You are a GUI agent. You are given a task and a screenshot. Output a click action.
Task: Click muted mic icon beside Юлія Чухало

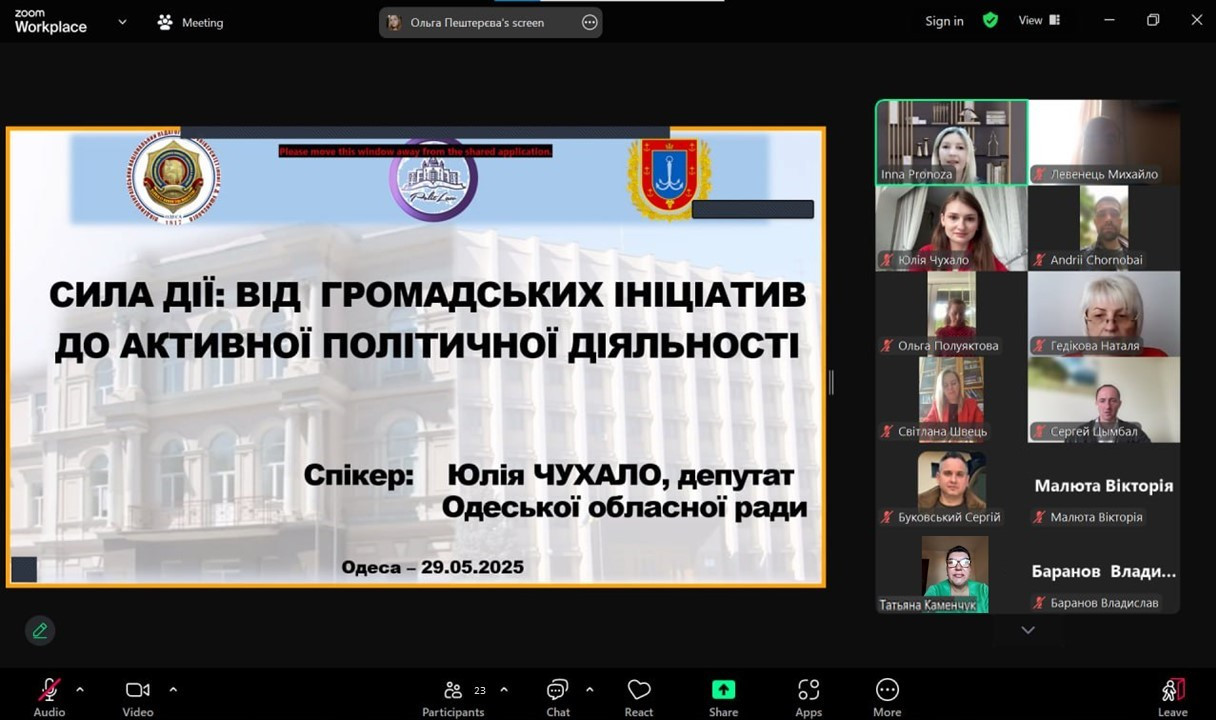(887, 260)
